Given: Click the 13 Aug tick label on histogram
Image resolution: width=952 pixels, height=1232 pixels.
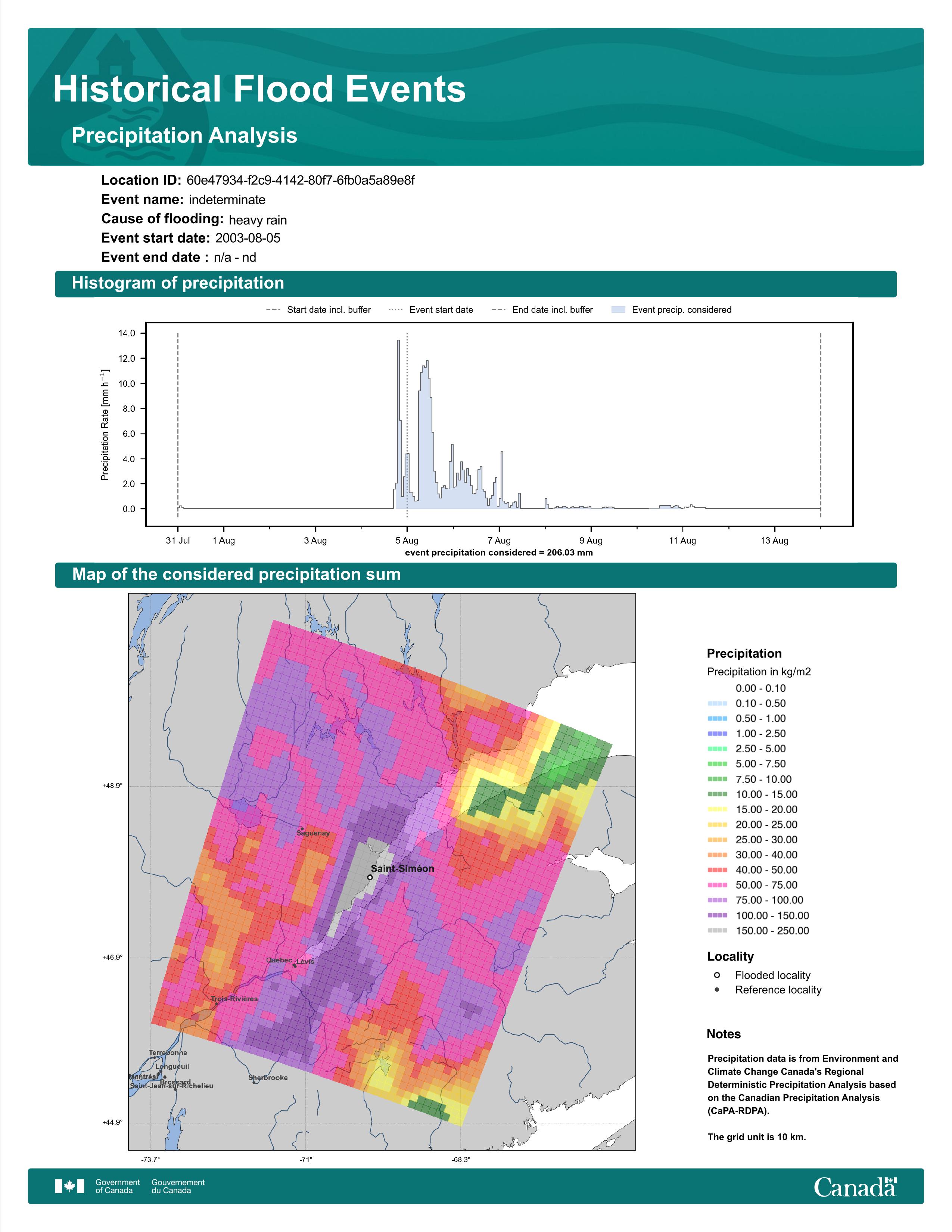Looking at the screenshot, I should (x=774, y=541).
